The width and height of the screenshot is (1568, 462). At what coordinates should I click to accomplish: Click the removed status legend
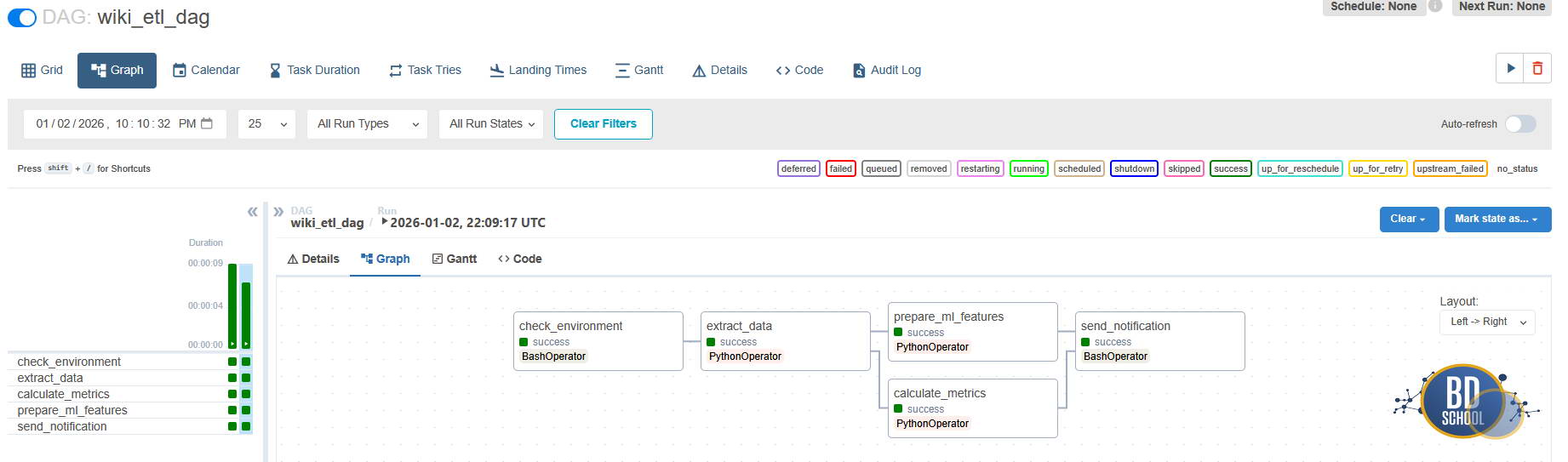point(929,168)
